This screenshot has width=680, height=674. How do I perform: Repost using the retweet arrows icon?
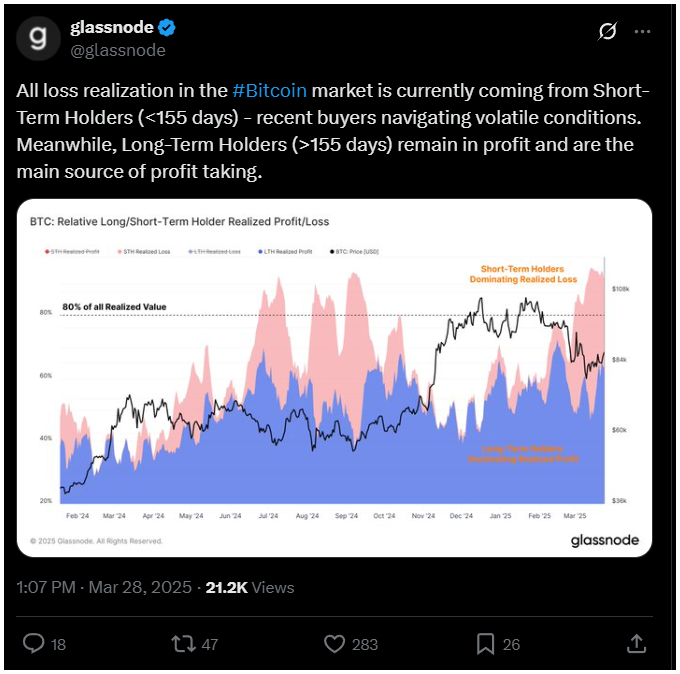pos(183,644)
